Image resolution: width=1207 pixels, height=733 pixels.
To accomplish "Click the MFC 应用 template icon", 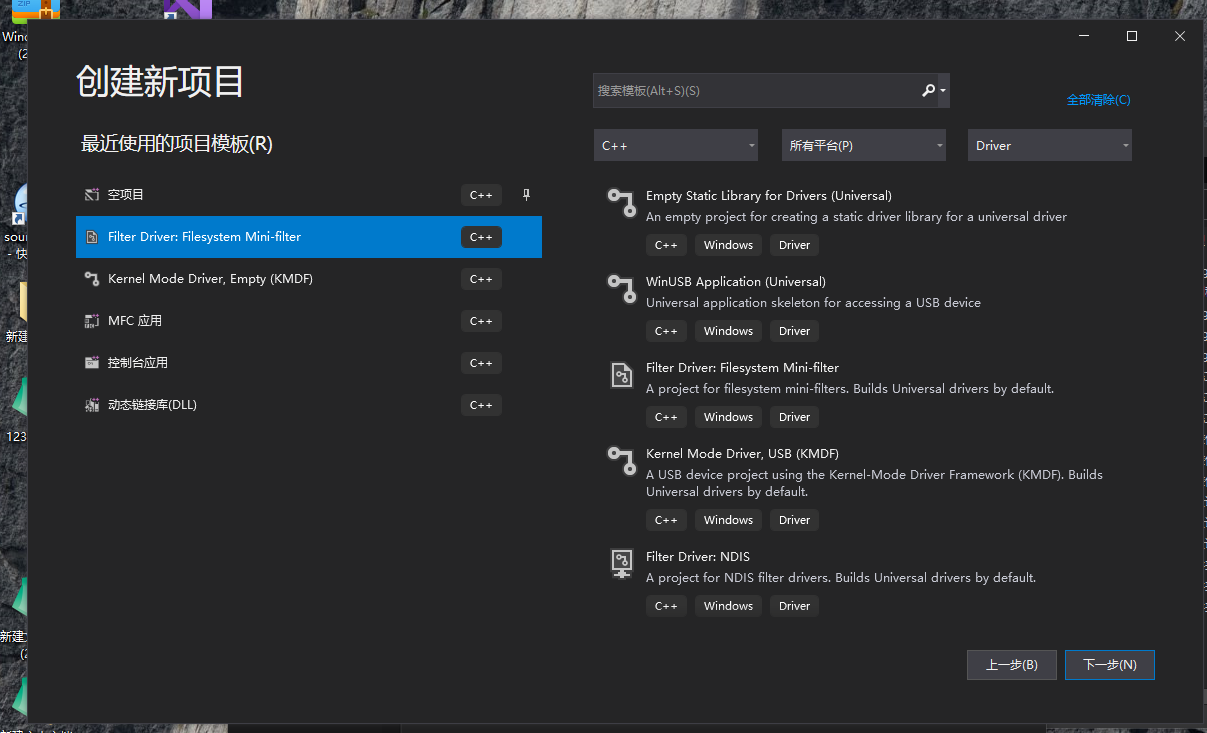I will coord(92,321).
